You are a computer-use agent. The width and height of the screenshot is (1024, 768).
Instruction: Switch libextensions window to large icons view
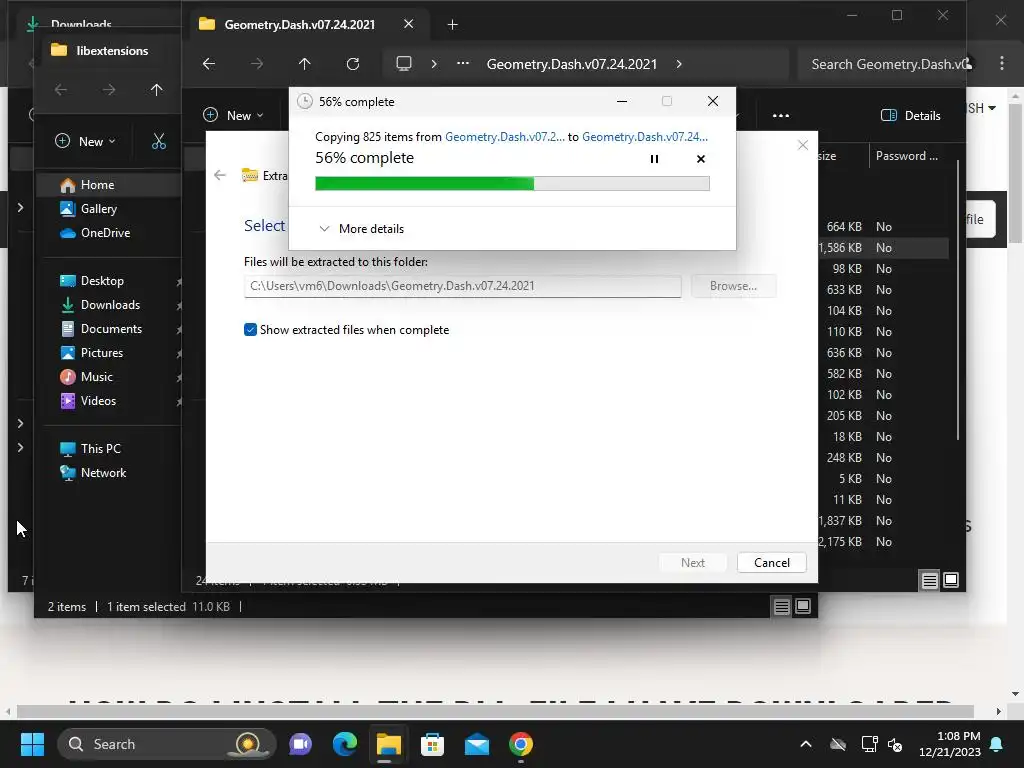point(803,607)
